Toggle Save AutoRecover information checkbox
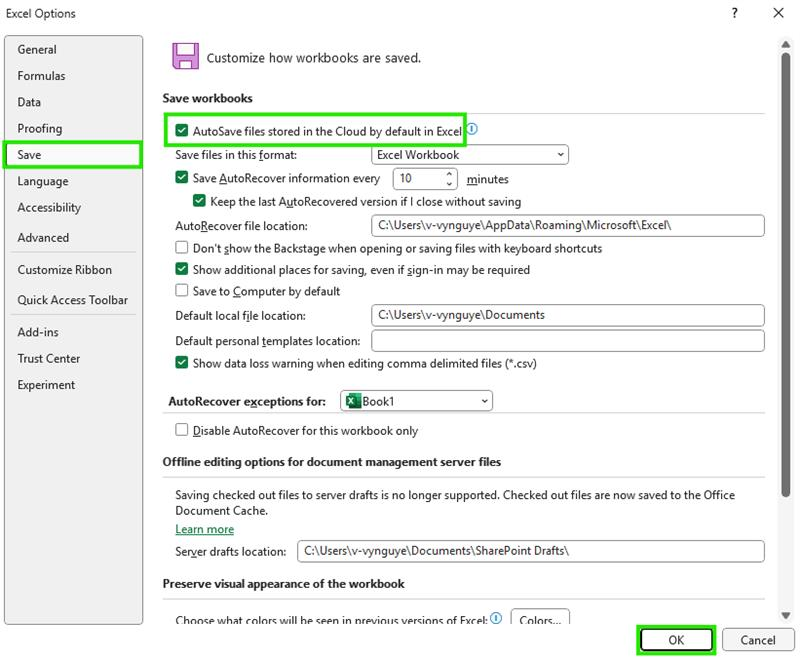The height and width of the screenshot is (658, 800). 182,178
